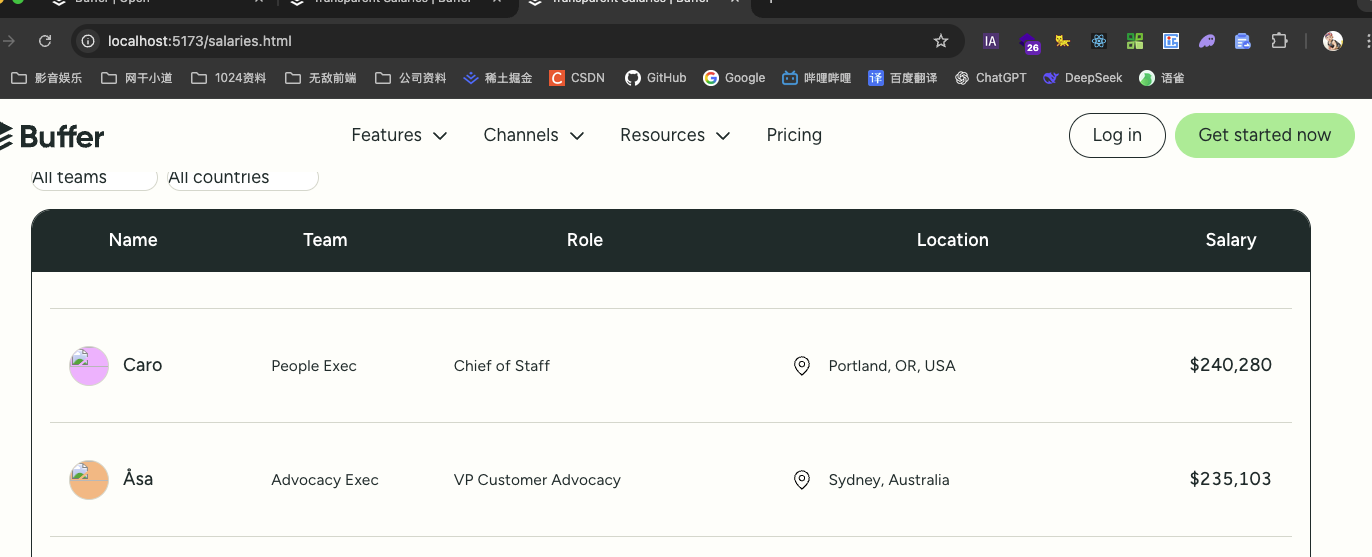Viewport: 1372px width, 557px height.
Task: Click the Log in button
Action: pyautogui.click(x=1117, y=135)
